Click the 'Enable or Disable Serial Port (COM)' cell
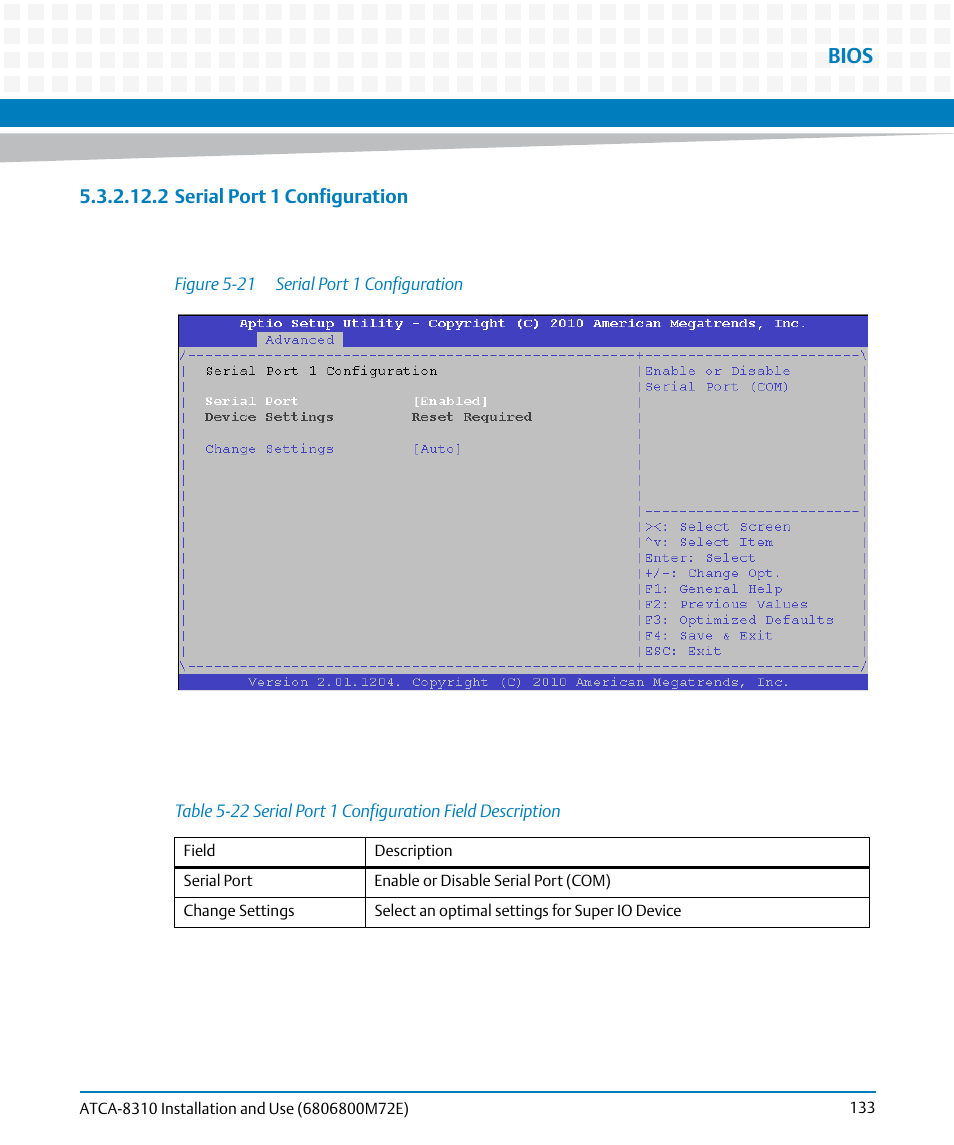This screenshot has height=1145, width=954. [617, 881]
